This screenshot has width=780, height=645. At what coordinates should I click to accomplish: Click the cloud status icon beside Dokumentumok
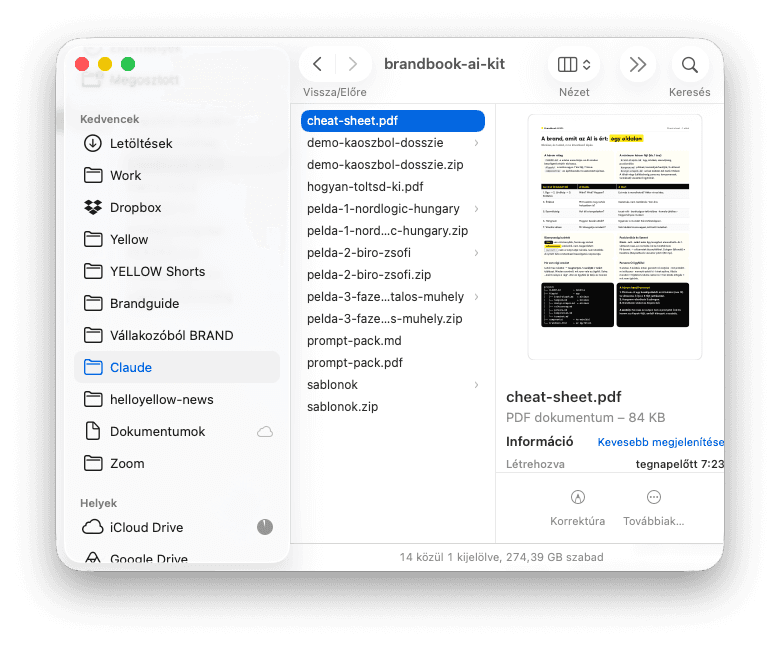265,432
